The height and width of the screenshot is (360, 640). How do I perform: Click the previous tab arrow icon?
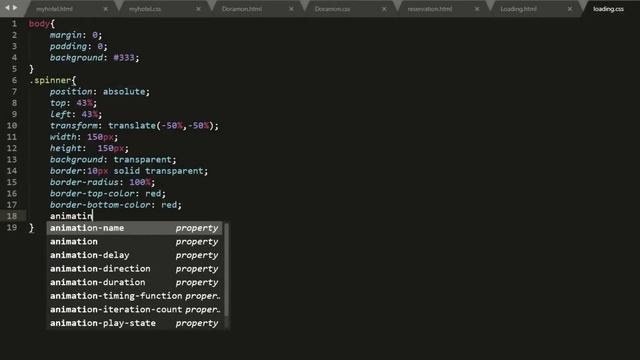pos(7,8)
